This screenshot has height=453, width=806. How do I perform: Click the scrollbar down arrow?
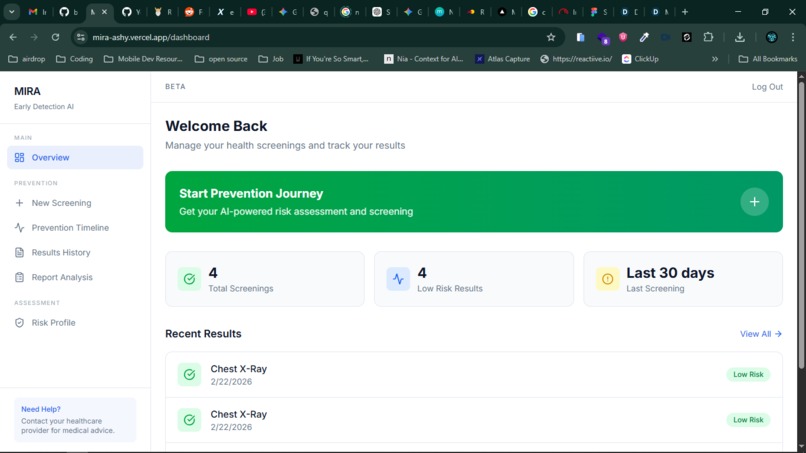801,447
